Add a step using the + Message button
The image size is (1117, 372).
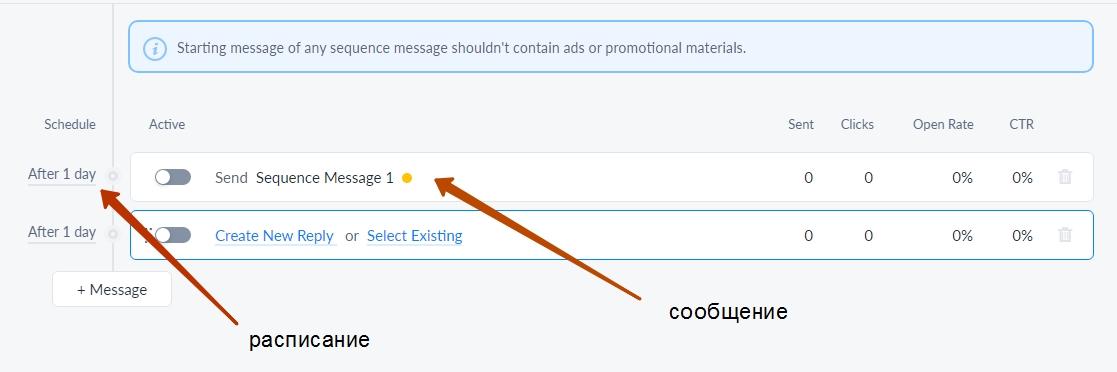[112, 289]
